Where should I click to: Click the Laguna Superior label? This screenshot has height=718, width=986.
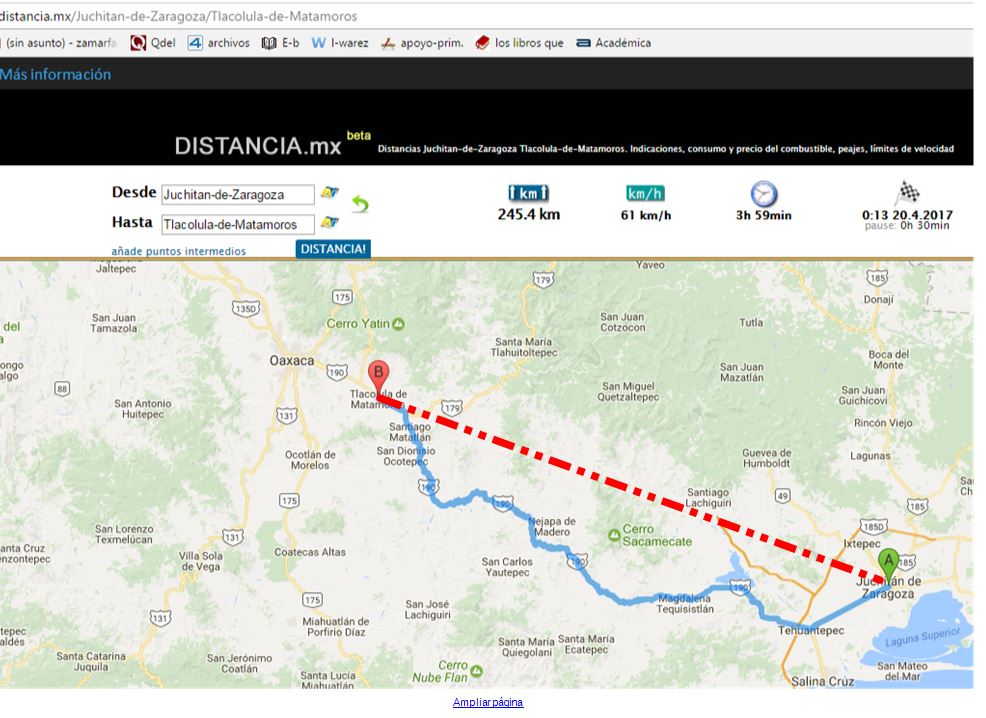pyautogui.click(x=922, y=638)
